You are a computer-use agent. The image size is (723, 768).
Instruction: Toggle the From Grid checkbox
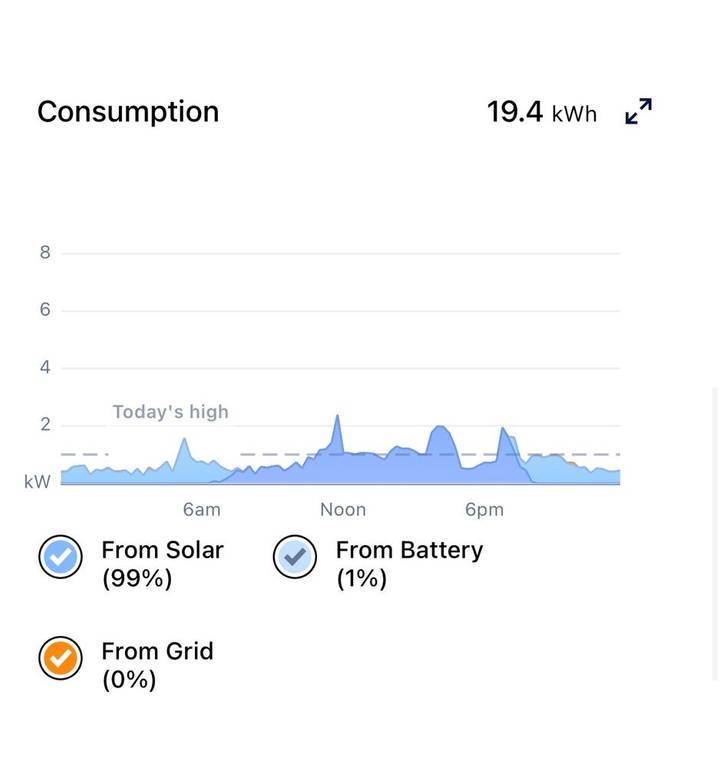[61, 658]
